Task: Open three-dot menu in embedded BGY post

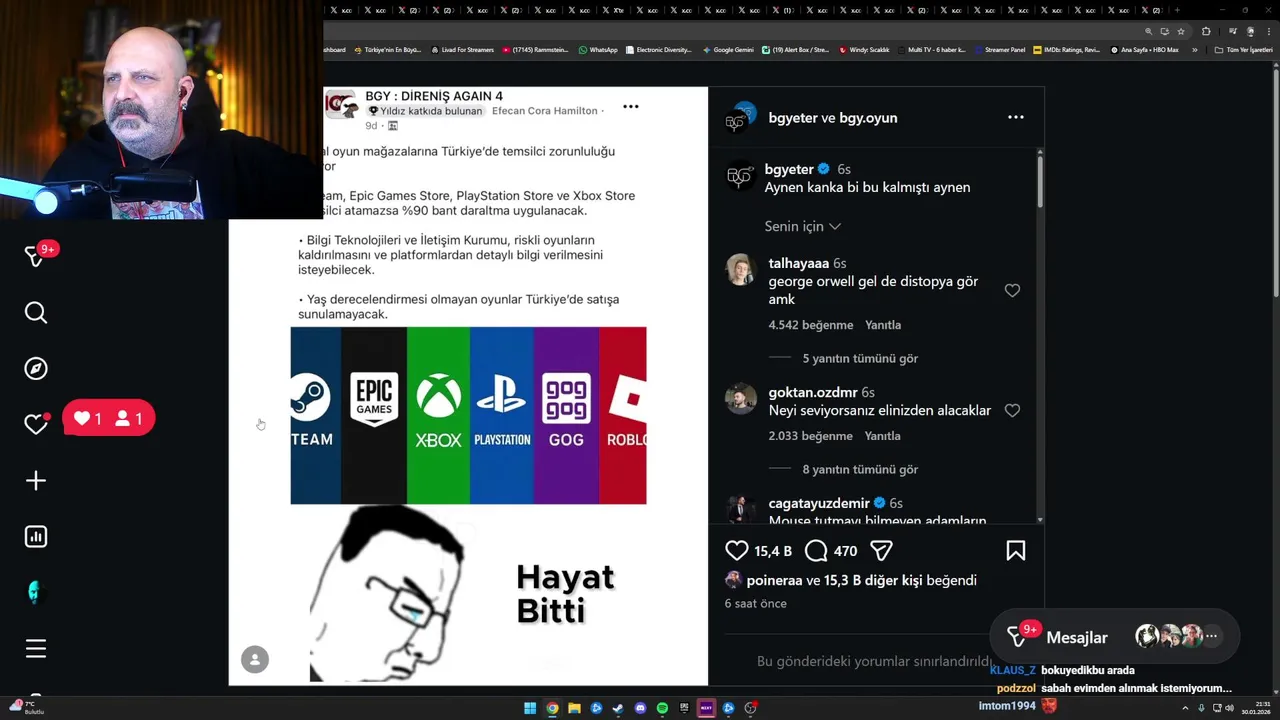Action: [631, 106]
